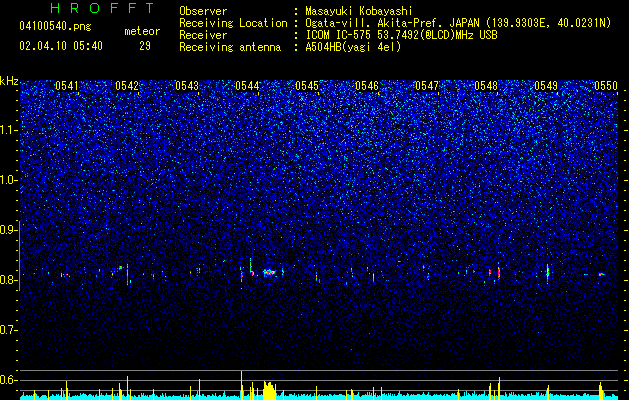Click the 0545 time marker

(x=307, y=86)
